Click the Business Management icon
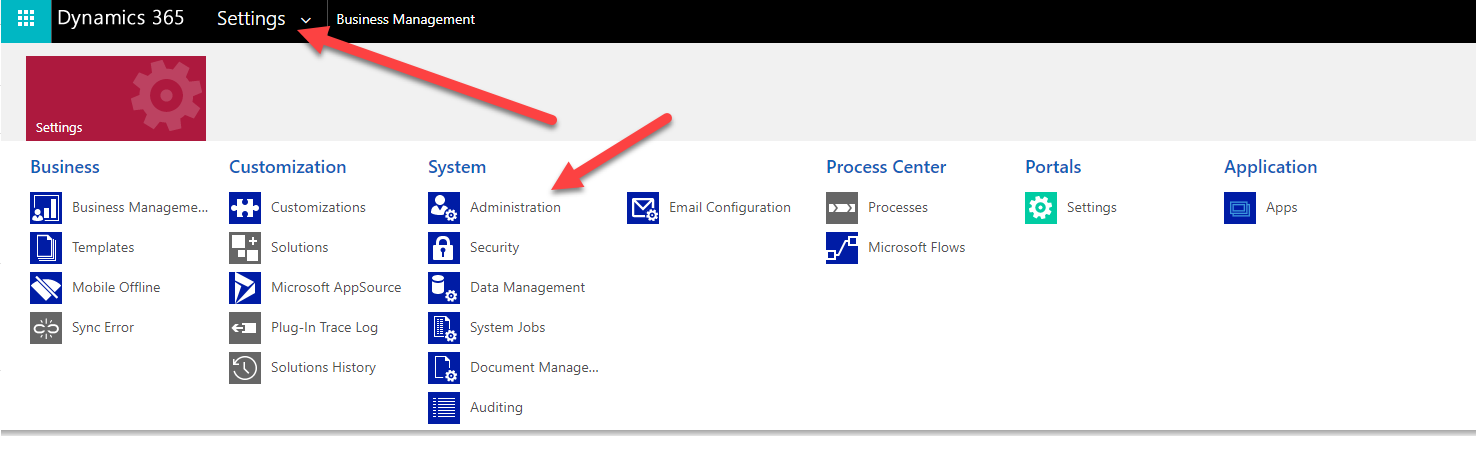This screenshot has width=1476, height=465. pyautogui.click(x=46, y=208)
